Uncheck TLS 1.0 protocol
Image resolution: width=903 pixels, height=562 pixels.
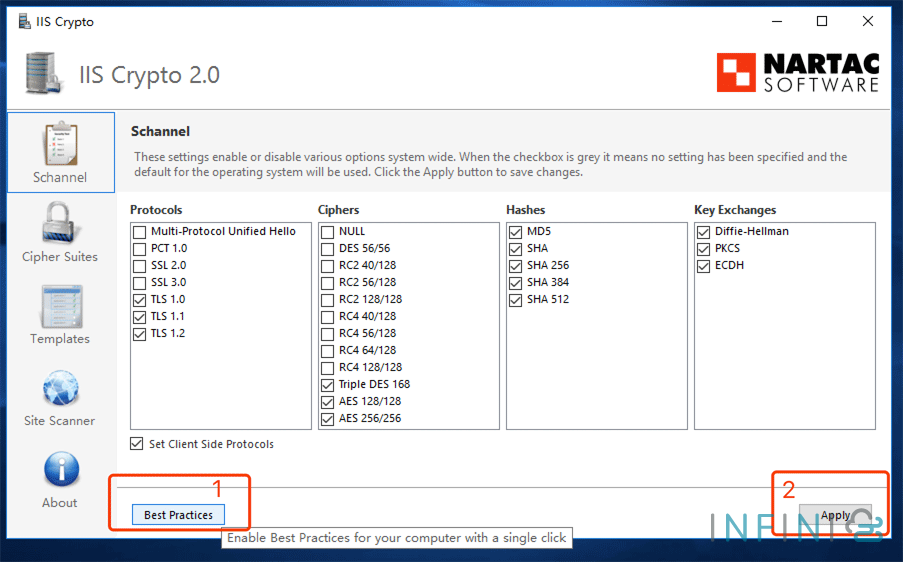139,300
